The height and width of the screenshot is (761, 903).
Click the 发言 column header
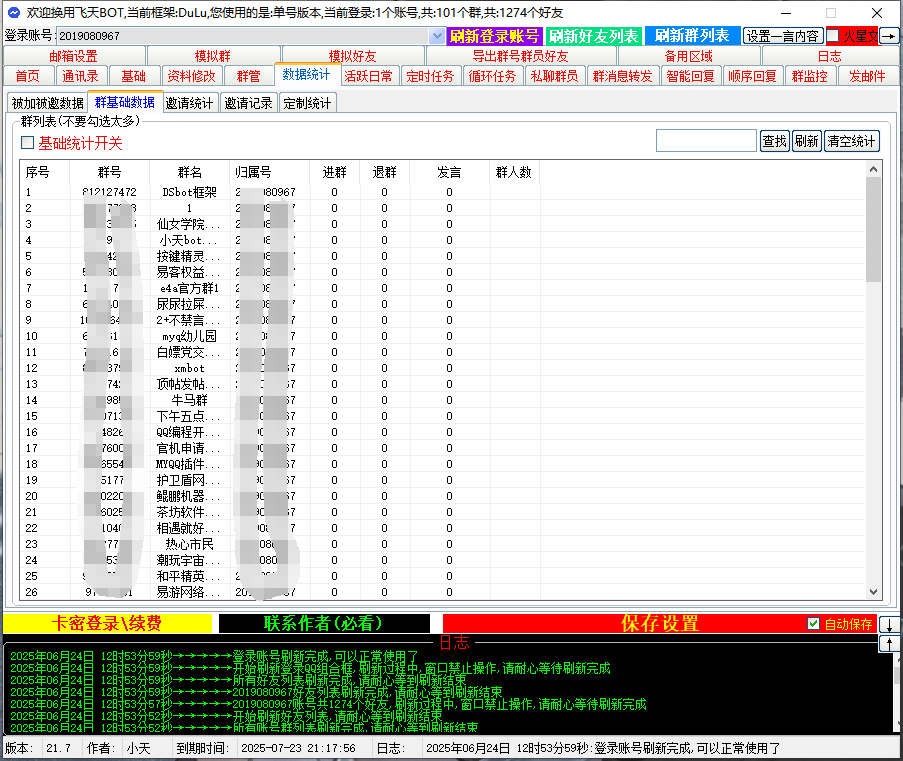pos(449,172)
